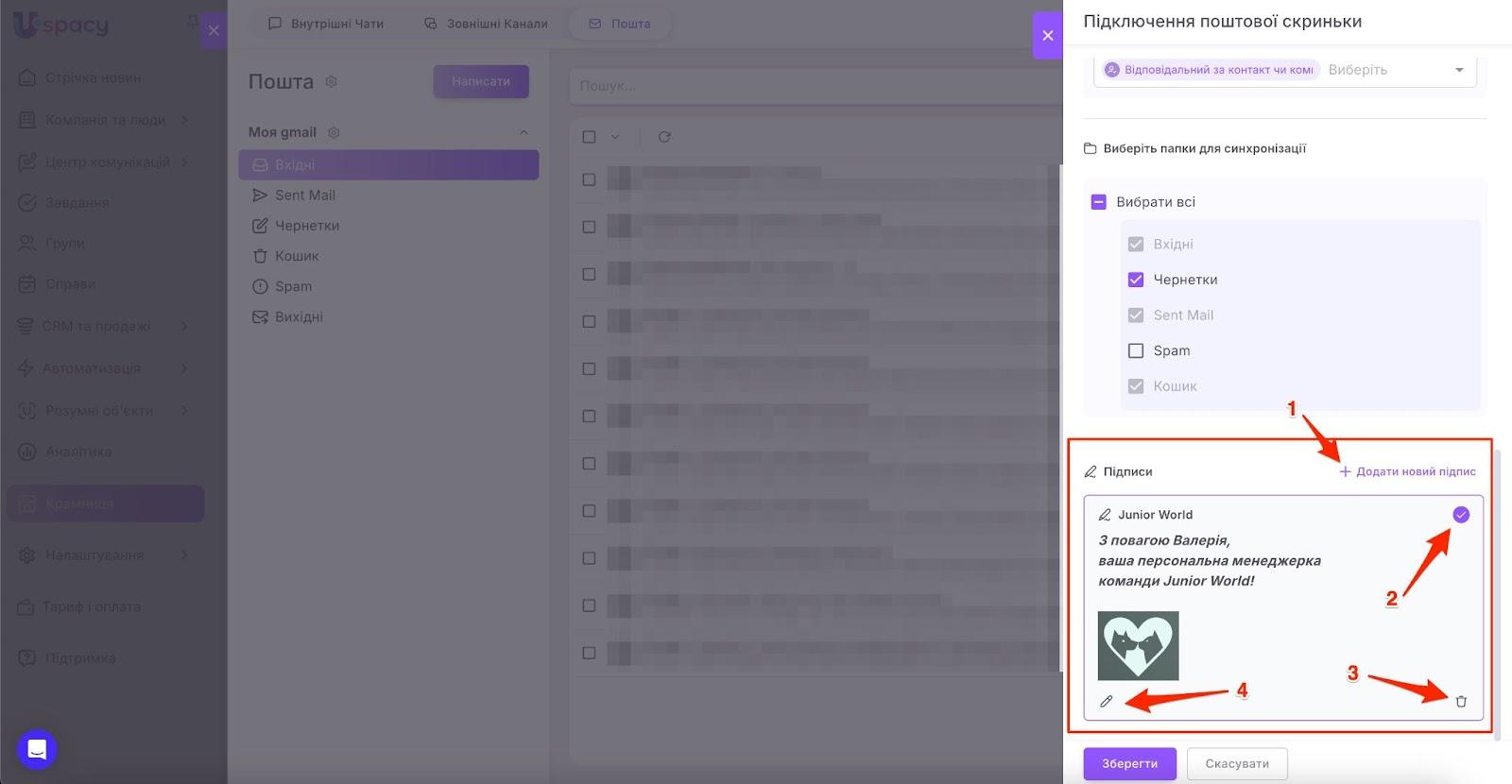Viewport: 1512px width, 784px height.
Task: Toggle the Вхідні sync checkbox
Action: pyautogui.click(x=1136, y=244)
